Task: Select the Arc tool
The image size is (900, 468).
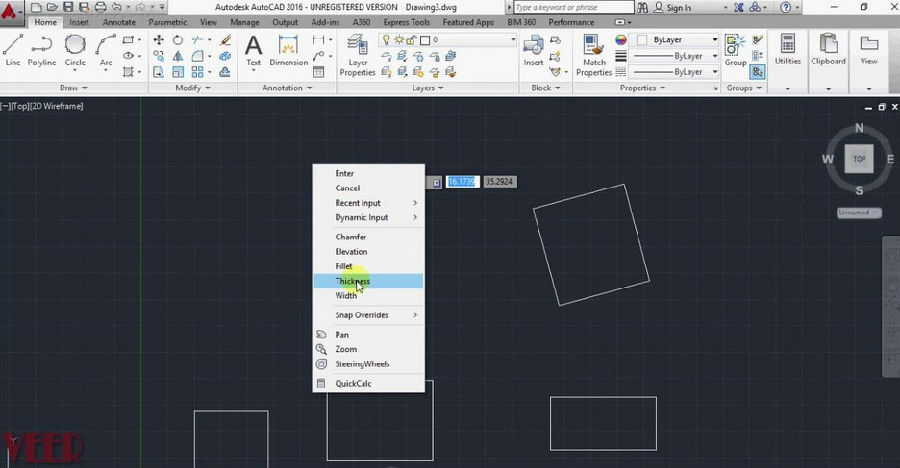Action: pos(106,50)
